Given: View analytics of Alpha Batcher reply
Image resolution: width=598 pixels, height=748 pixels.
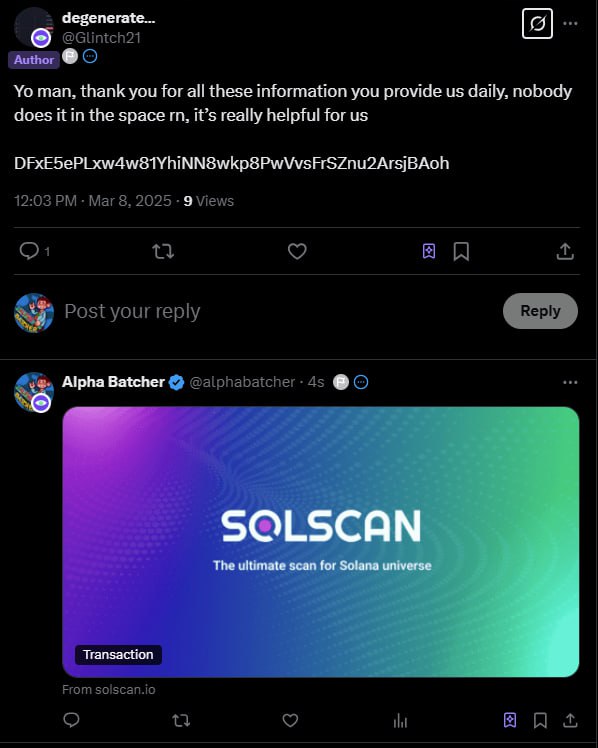Looking at the screenshot, I should tap(400, 720).
